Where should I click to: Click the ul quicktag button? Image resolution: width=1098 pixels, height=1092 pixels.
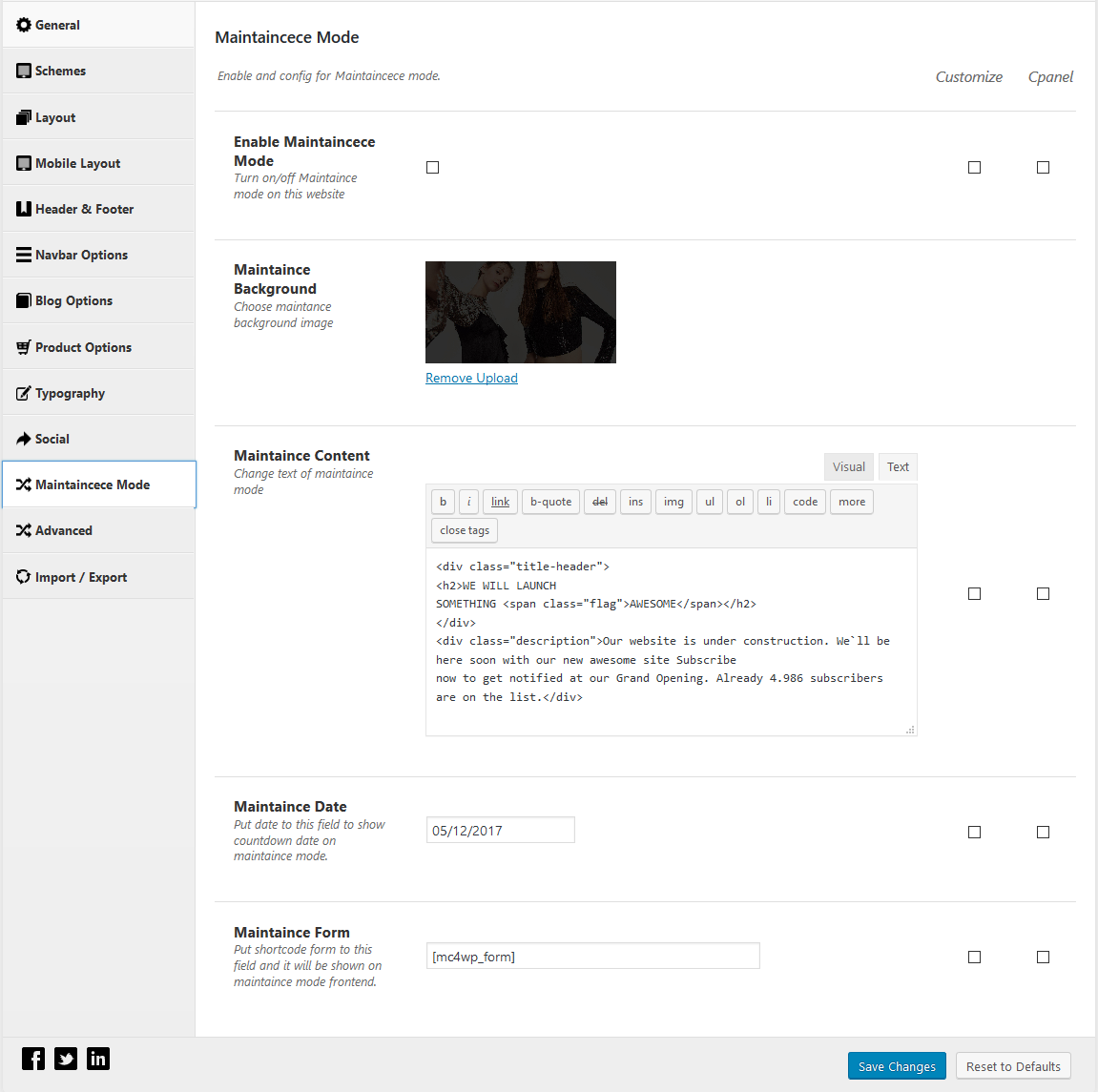click(x=710, y=502)
